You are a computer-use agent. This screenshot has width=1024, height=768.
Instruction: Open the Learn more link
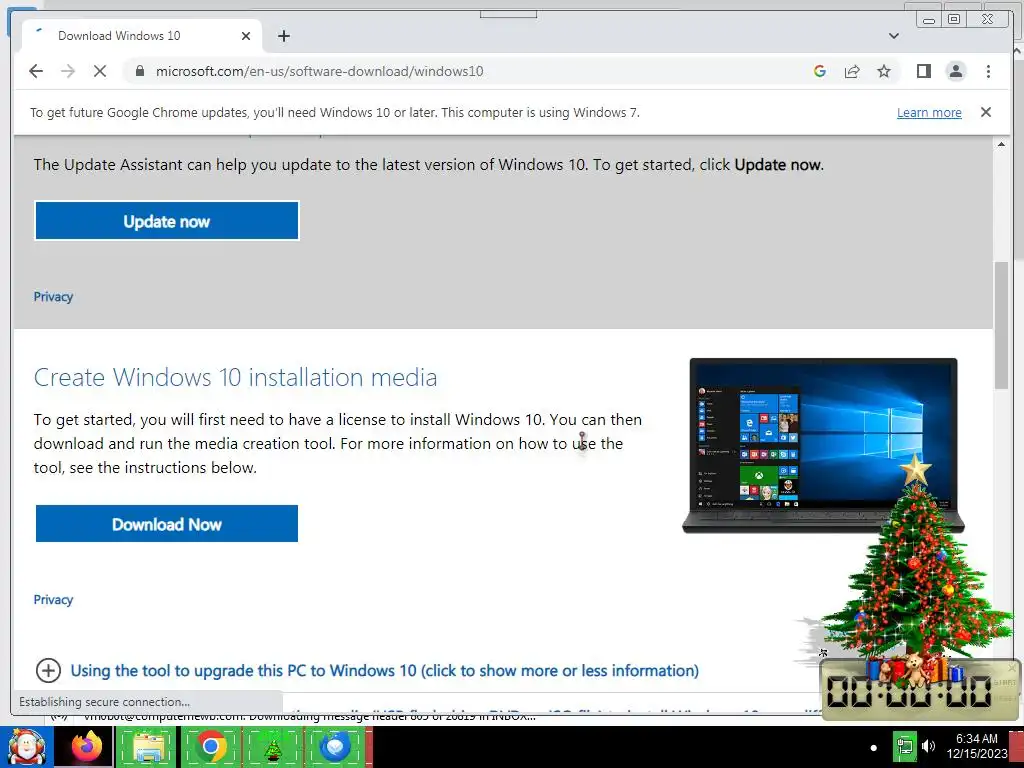click(929, 112)
